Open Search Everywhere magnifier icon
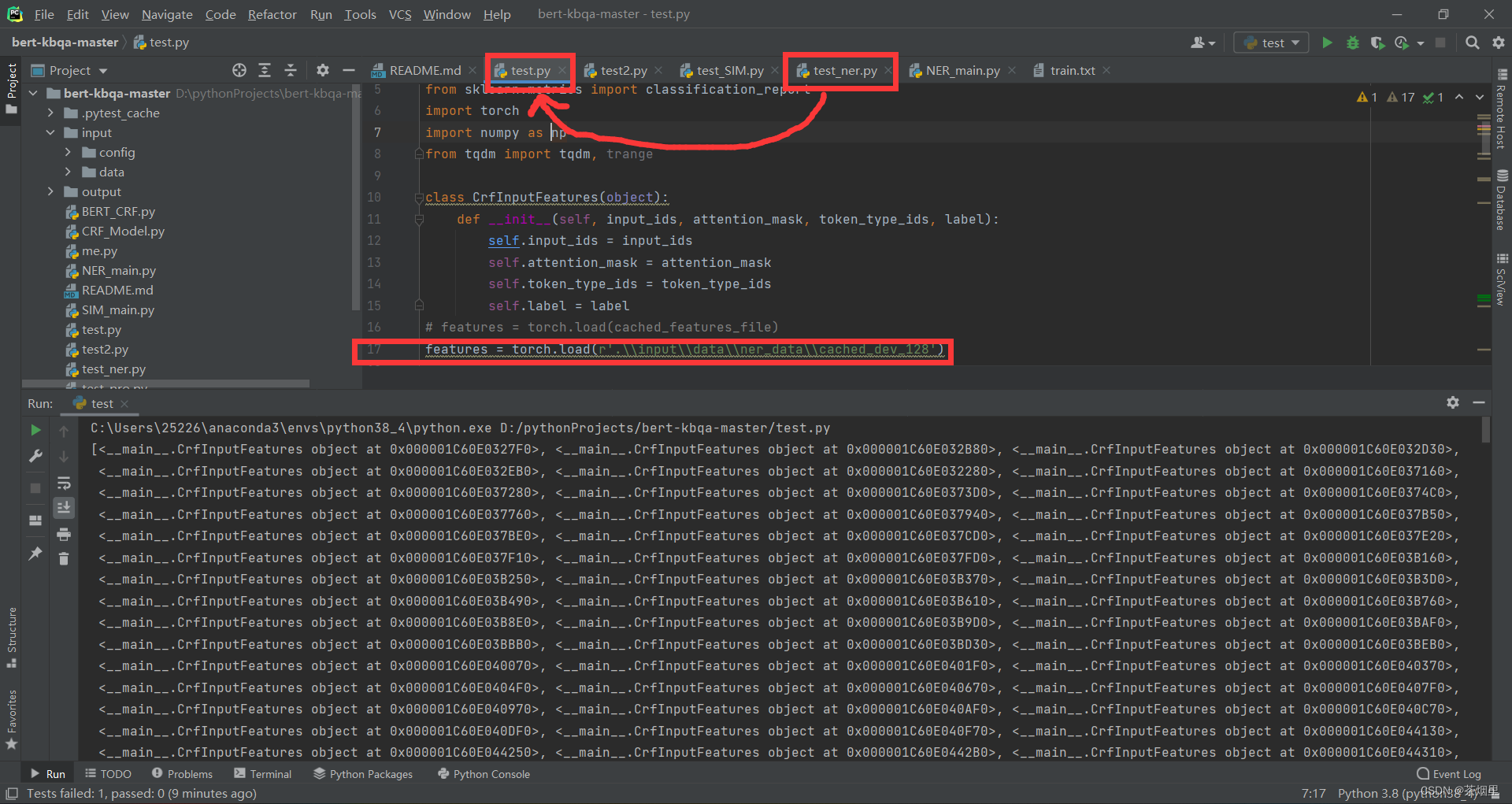This screenshot has height=804, width=1512. tap(1472, 43)
